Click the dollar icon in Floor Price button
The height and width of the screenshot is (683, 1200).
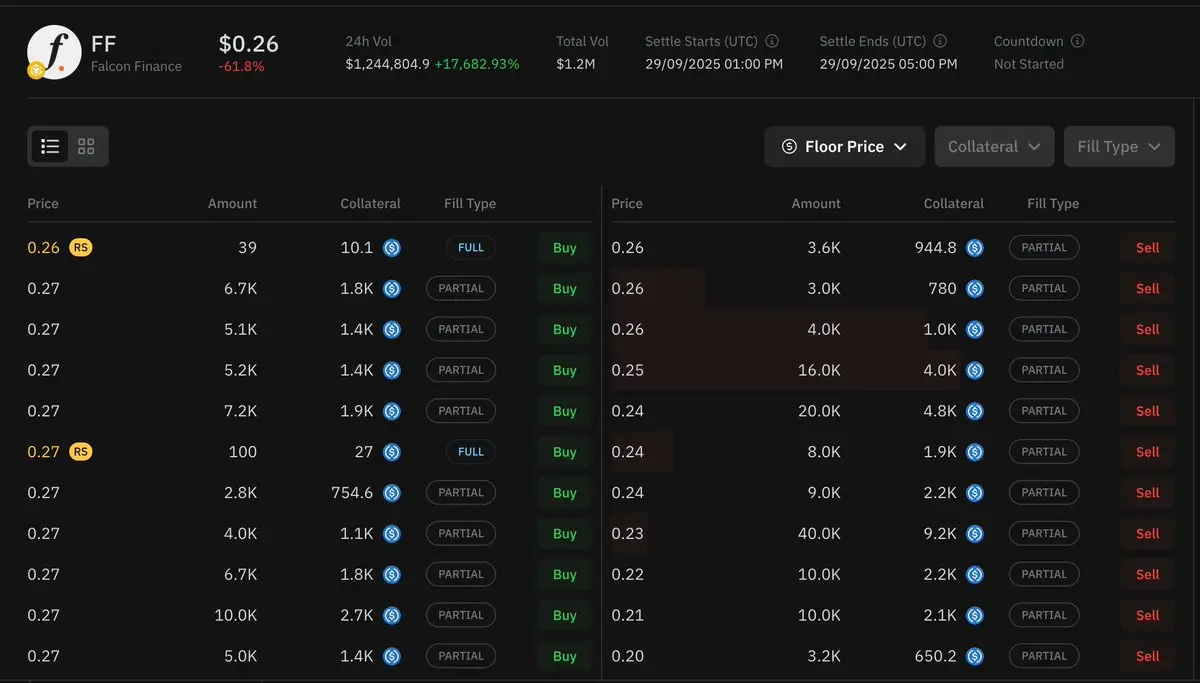[789, 146]
